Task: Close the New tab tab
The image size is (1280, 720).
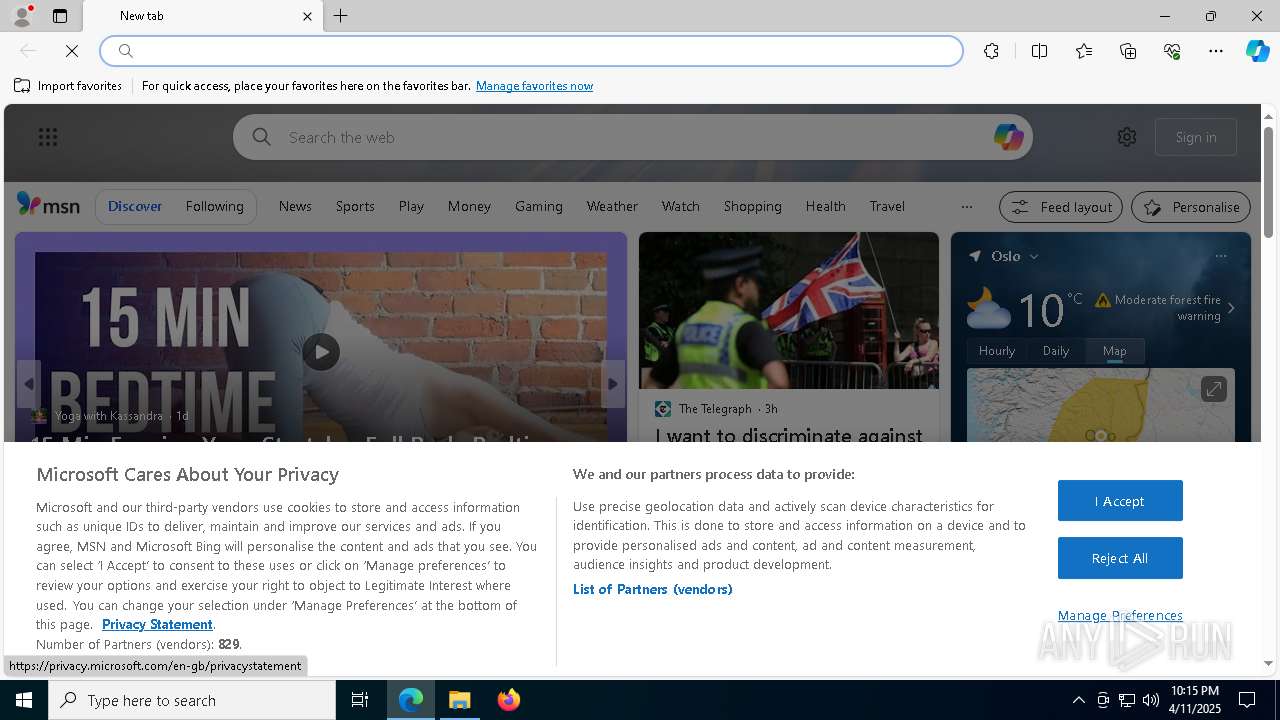Action: [307, 16]
